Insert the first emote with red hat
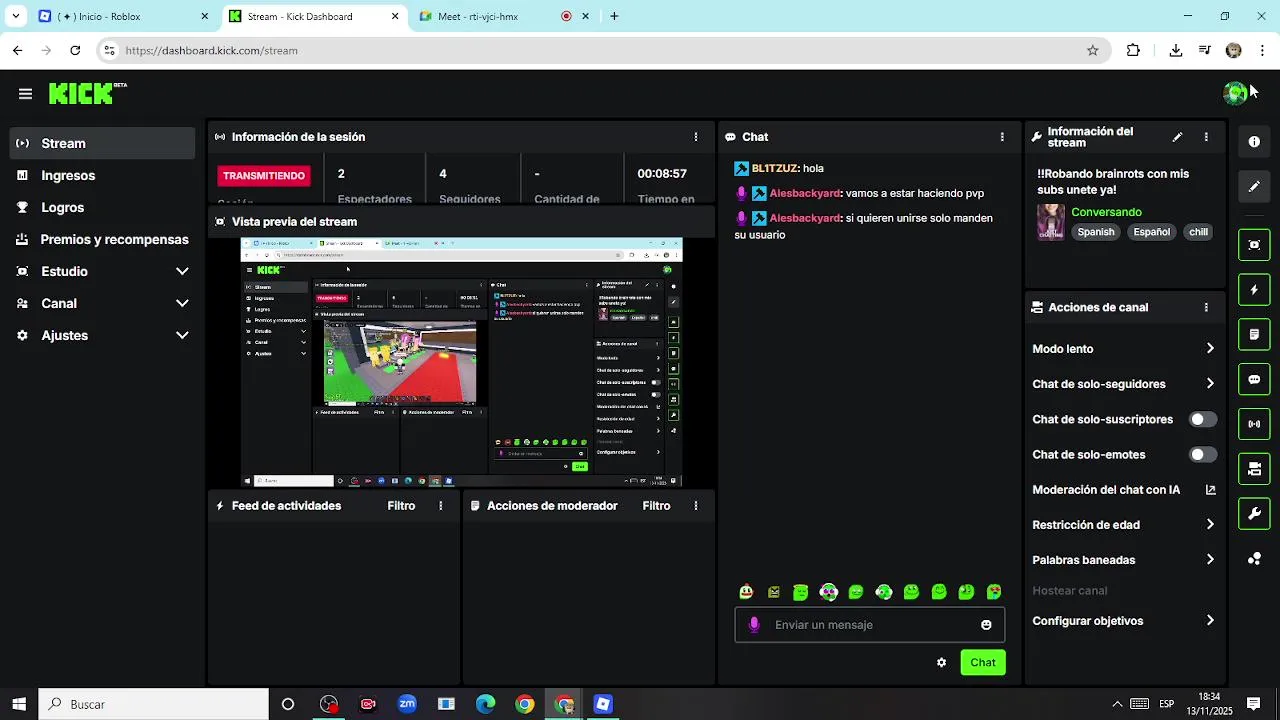The height and width of the screenshot is (720, 1280). pos(746,592)
